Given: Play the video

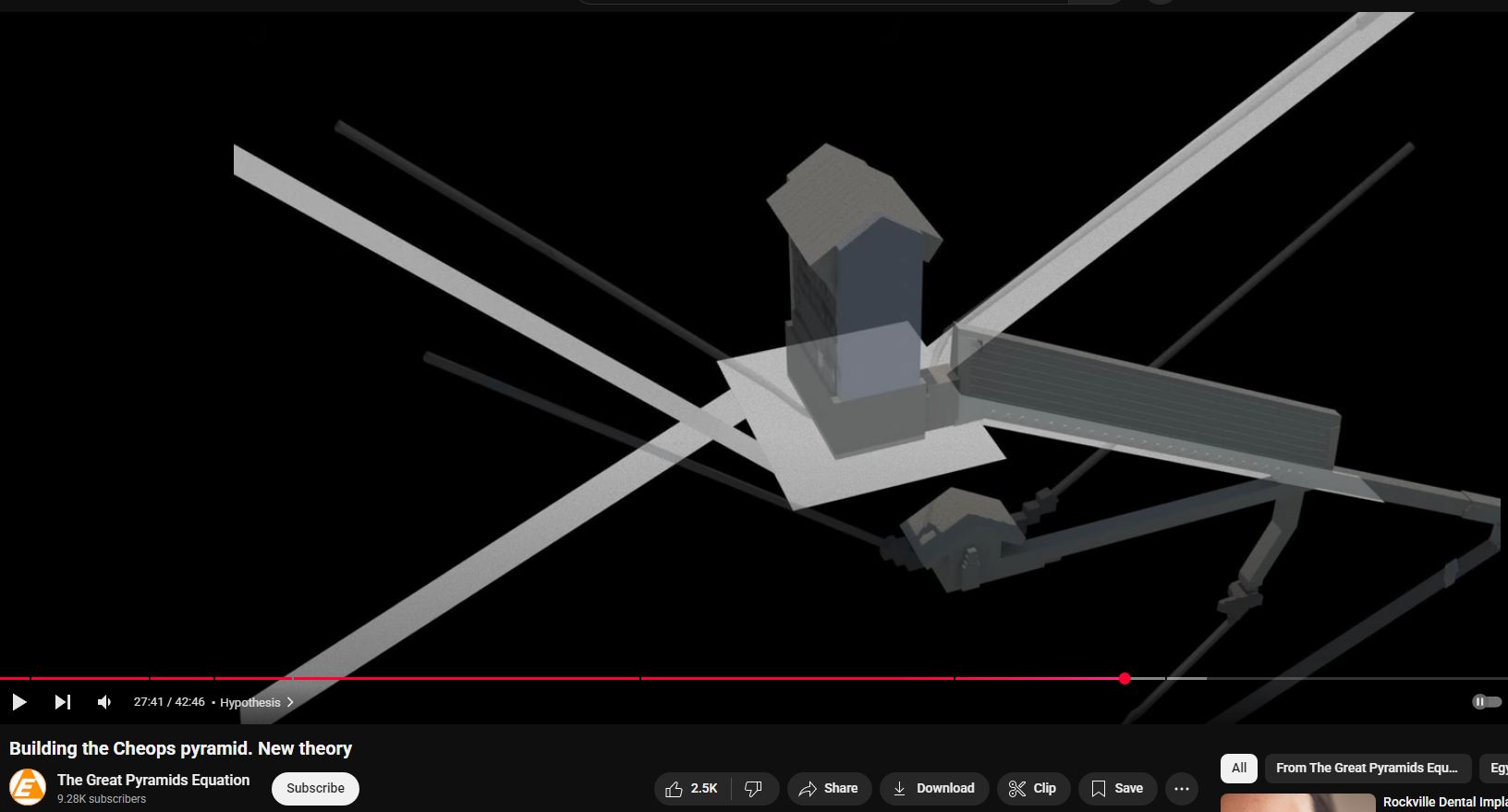Looking at the screenshot, I should pyautogui.click(x=18, y=702).
